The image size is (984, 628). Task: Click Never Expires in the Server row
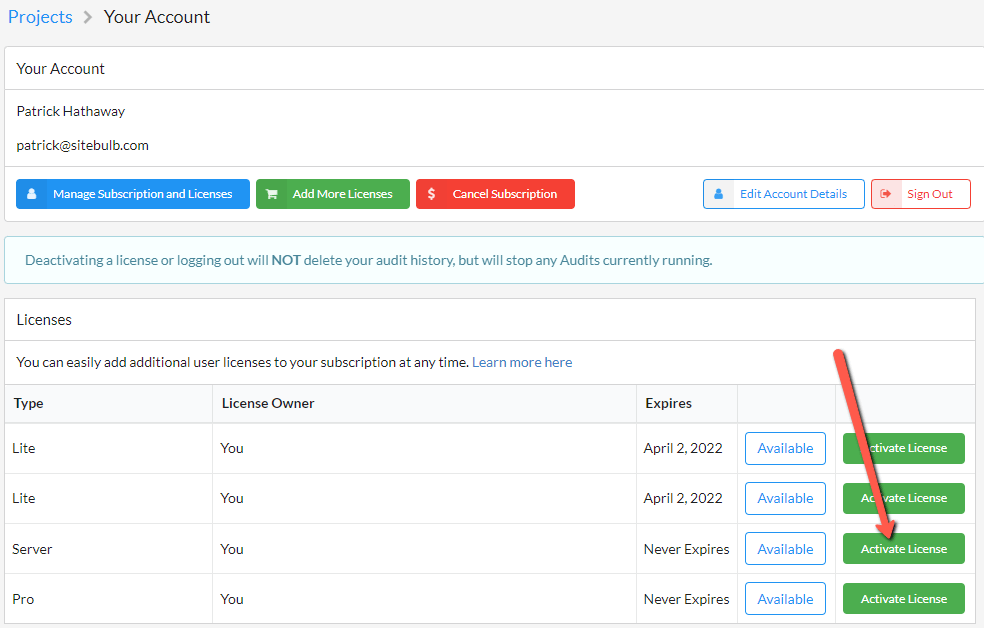(x=687, y=549)
